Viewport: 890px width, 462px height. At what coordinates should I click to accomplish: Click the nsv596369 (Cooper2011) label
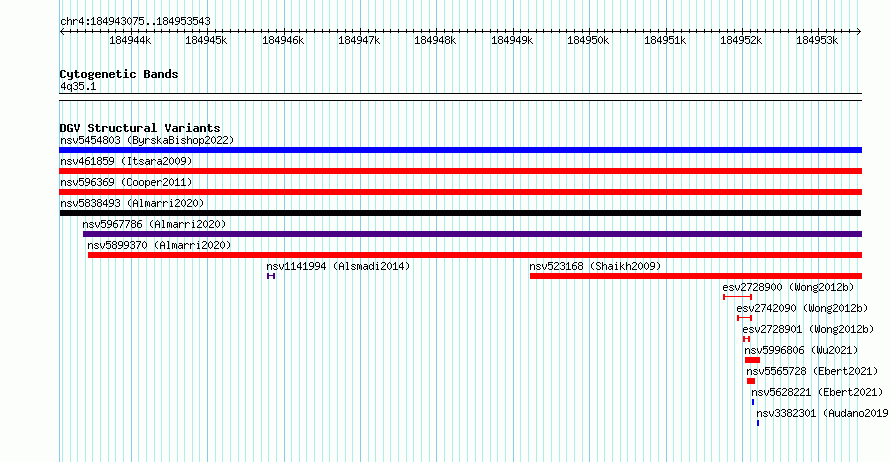click(x=126, y=182)
